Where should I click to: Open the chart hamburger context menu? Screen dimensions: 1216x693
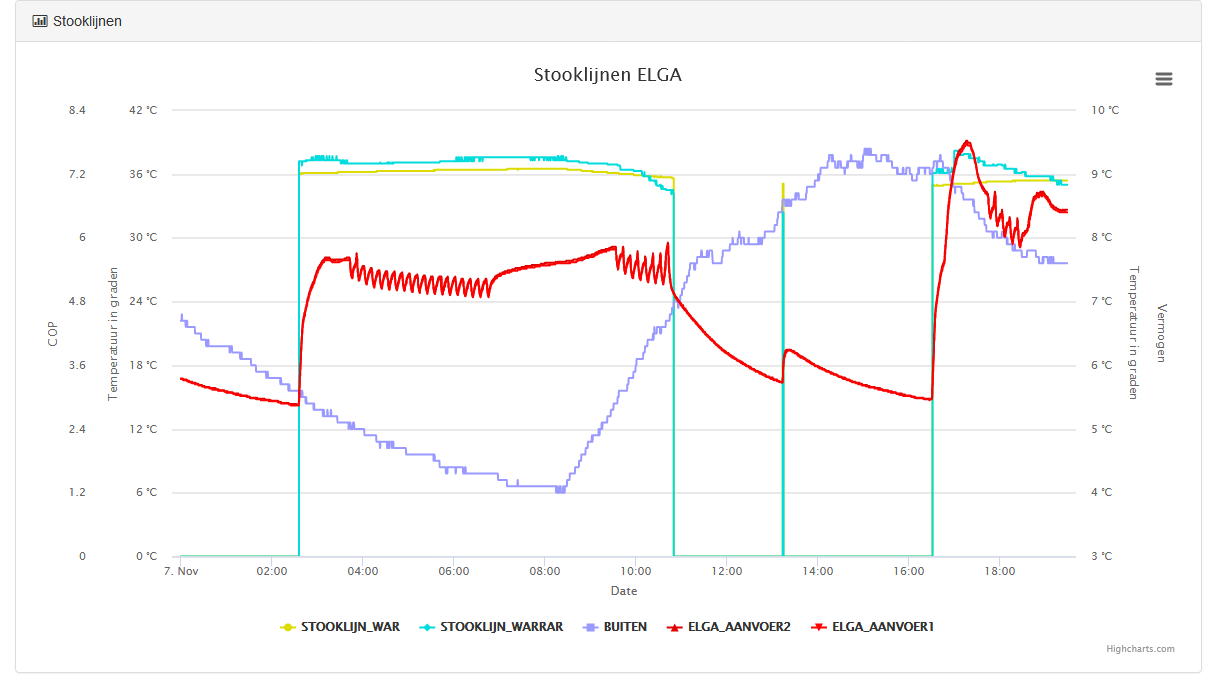pos(1163,79)
